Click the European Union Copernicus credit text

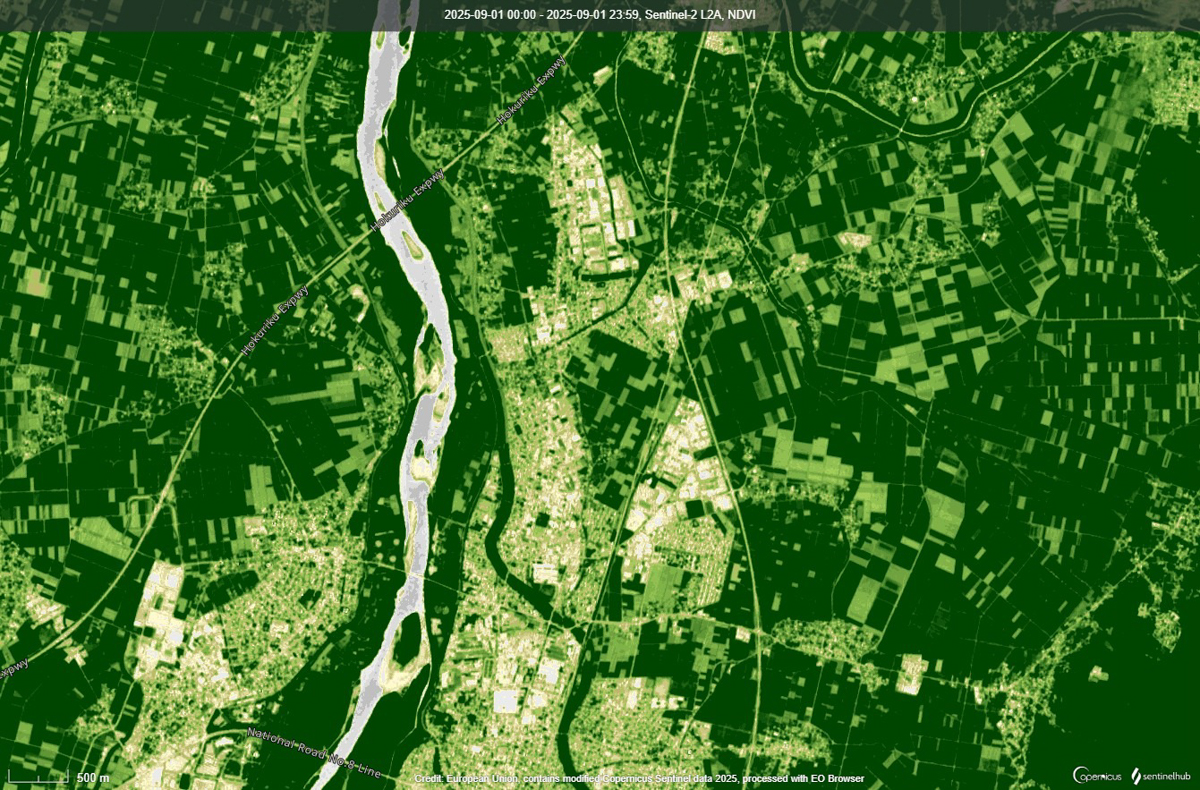(x=640, y=778)
